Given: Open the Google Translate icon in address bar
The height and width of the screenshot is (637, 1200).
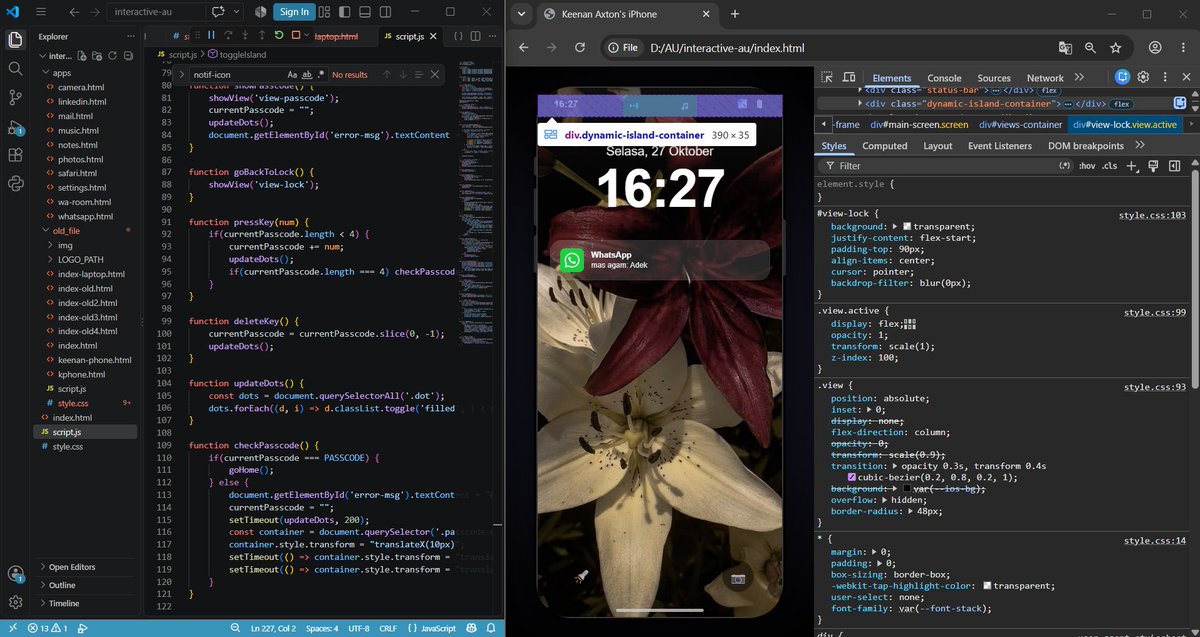Looking at the screenshot, I should [x=1066, y=47].
